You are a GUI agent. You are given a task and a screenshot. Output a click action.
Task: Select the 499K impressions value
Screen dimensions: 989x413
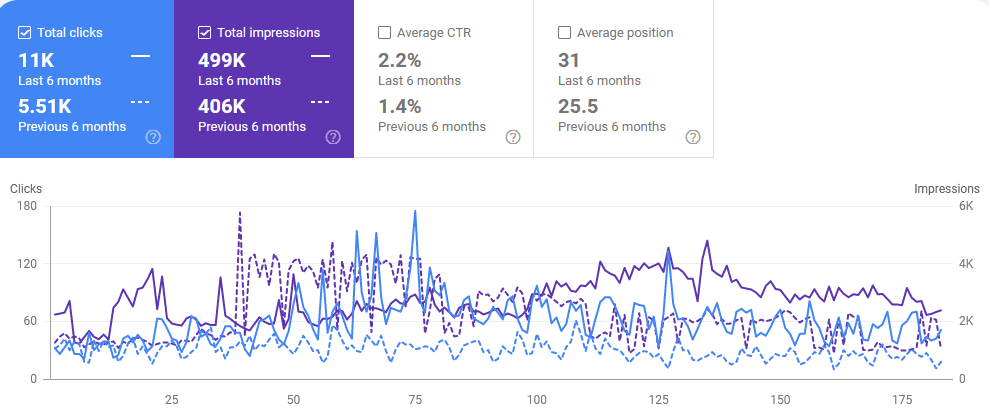(222, 61)
